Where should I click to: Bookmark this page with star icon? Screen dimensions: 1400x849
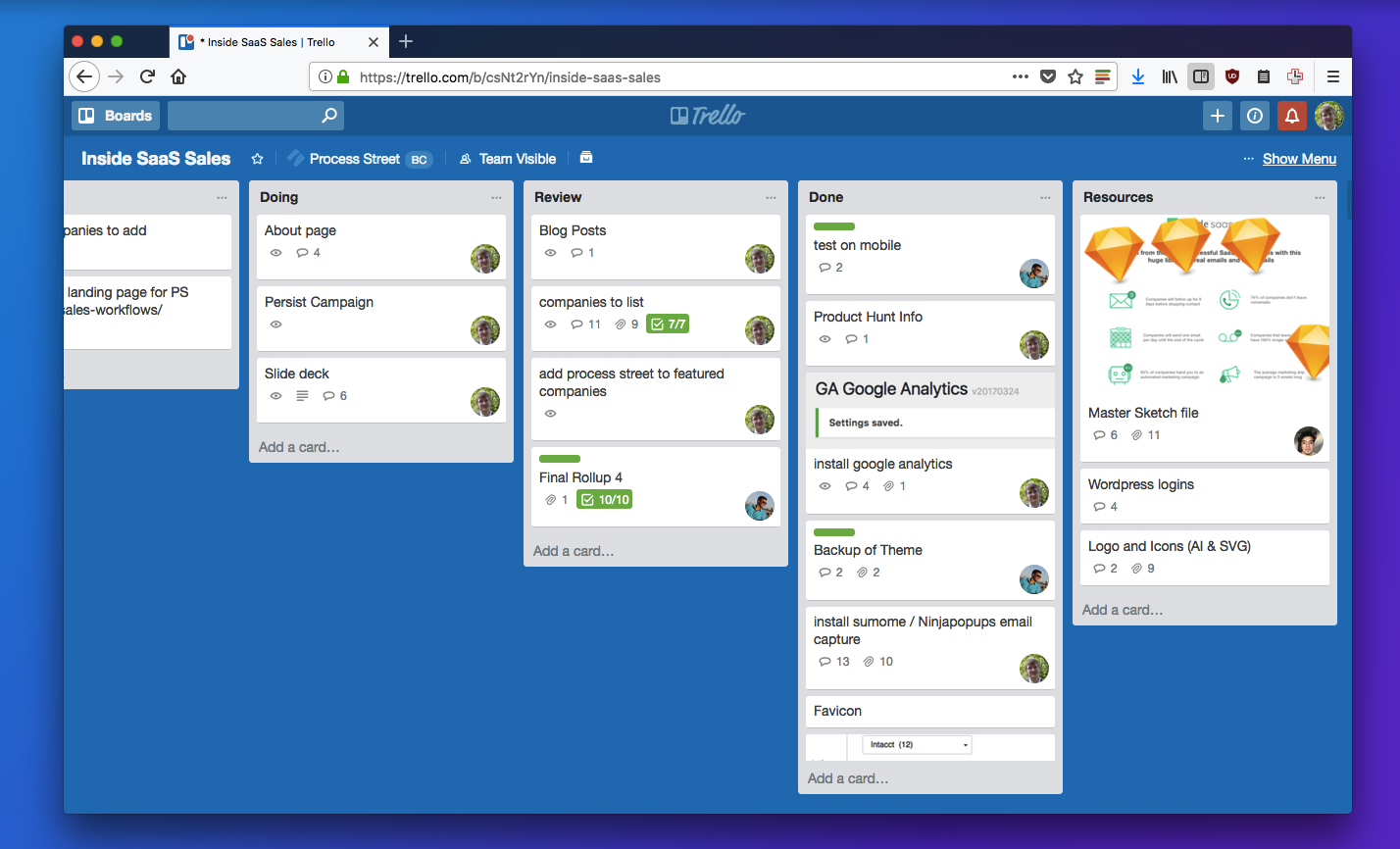tap(1075, 76)
